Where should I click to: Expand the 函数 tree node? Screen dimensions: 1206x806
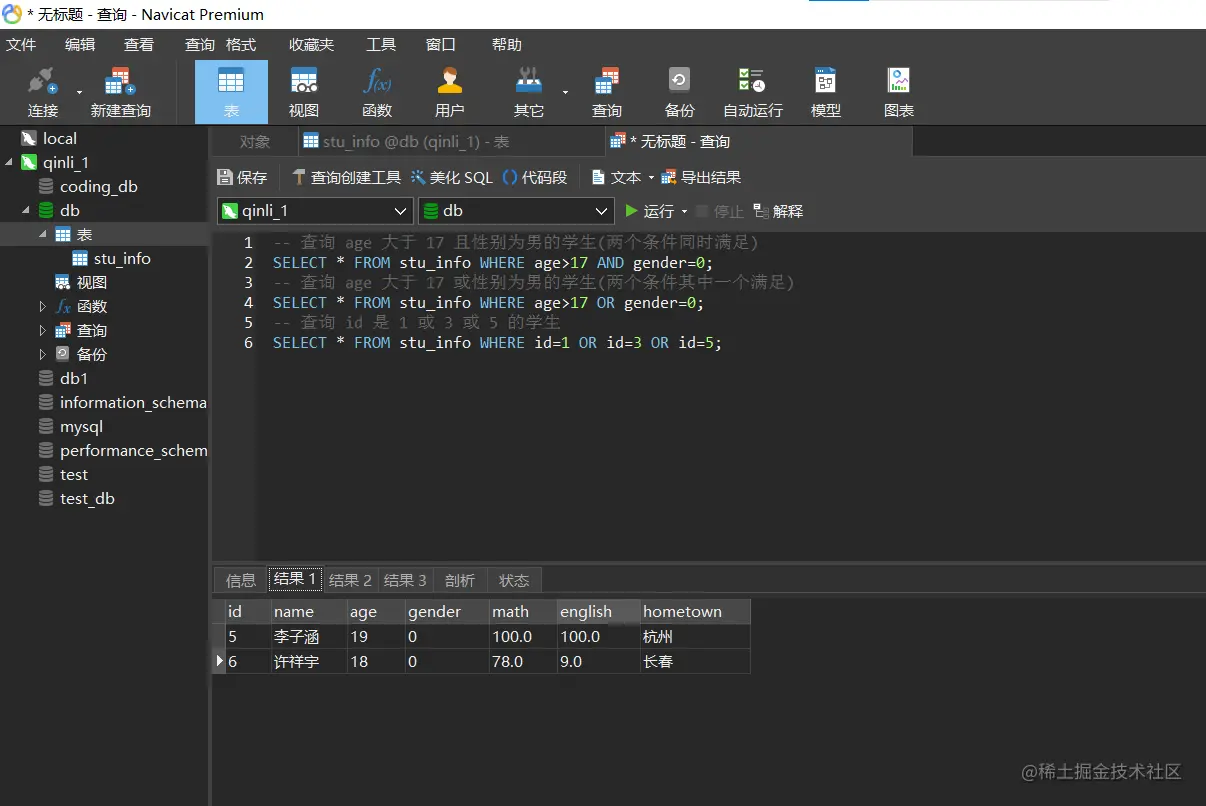click(x=43, y=307)
